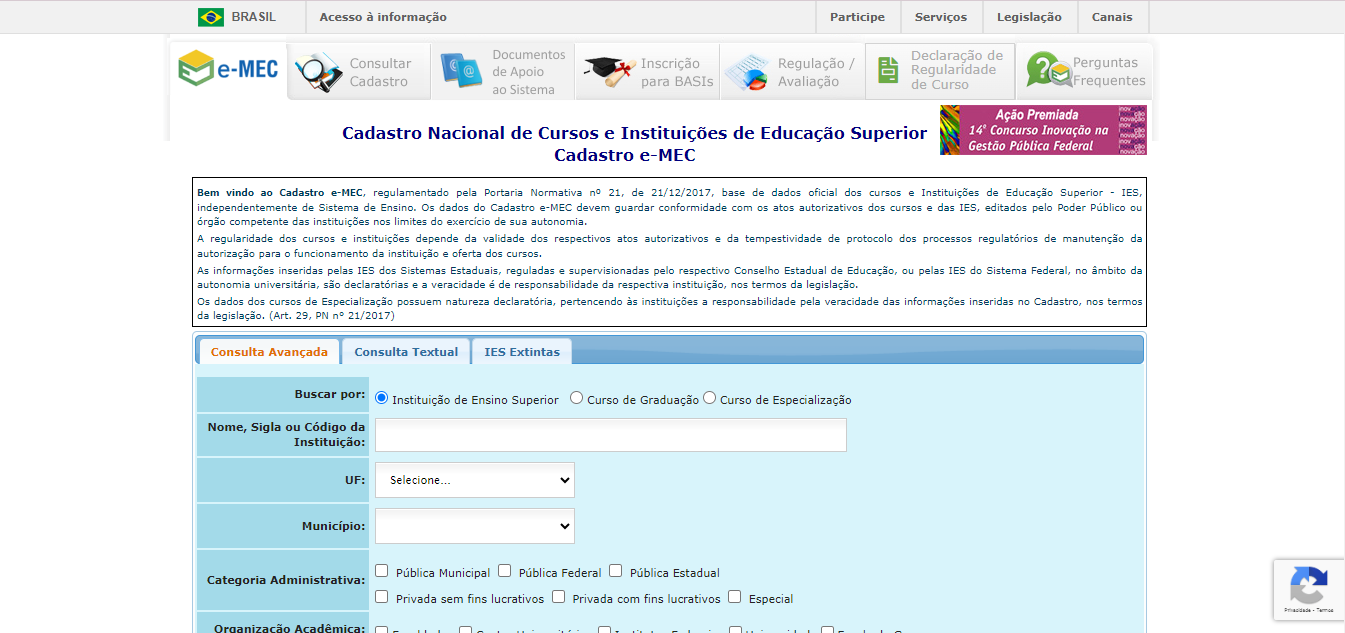Tick Privada sem fins lucrativos checkbox
Viewport: 1345px width, 633px height.
382,597
